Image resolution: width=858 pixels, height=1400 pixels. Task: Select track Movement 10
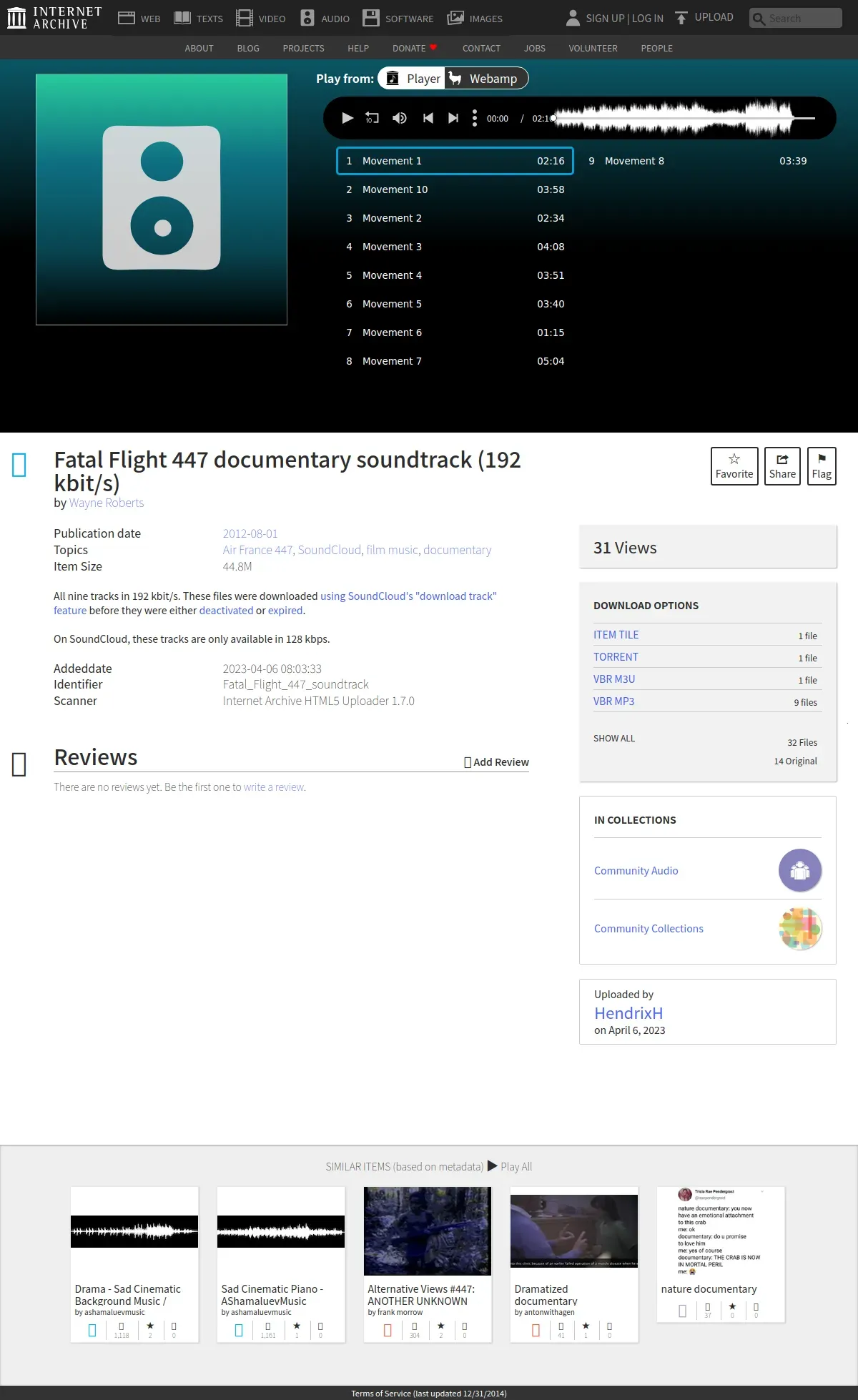[455, 189]
